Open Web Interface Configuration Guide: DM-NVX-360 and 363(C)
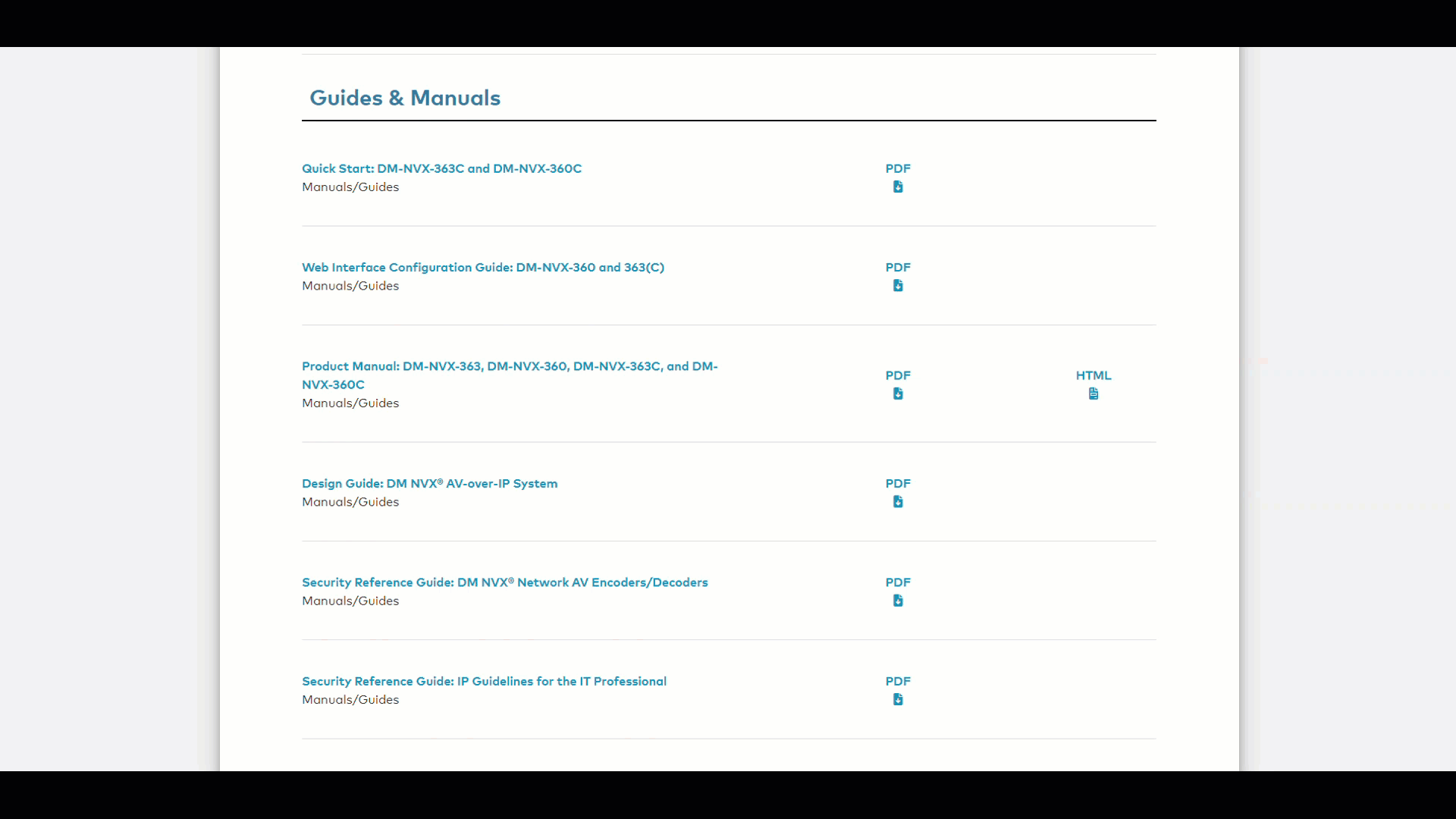1456x819 pixels. 482,267
